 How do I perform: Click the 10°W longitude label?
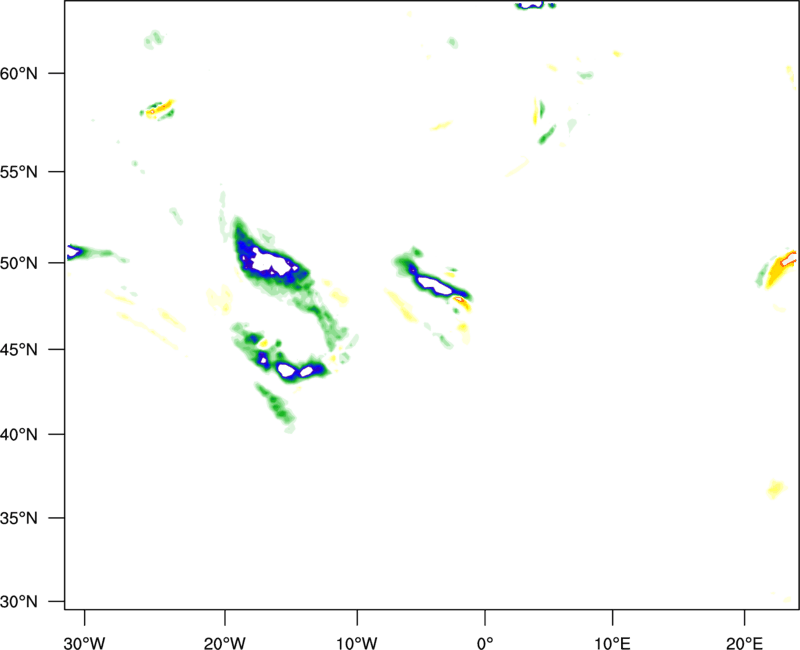click(357, 643)
